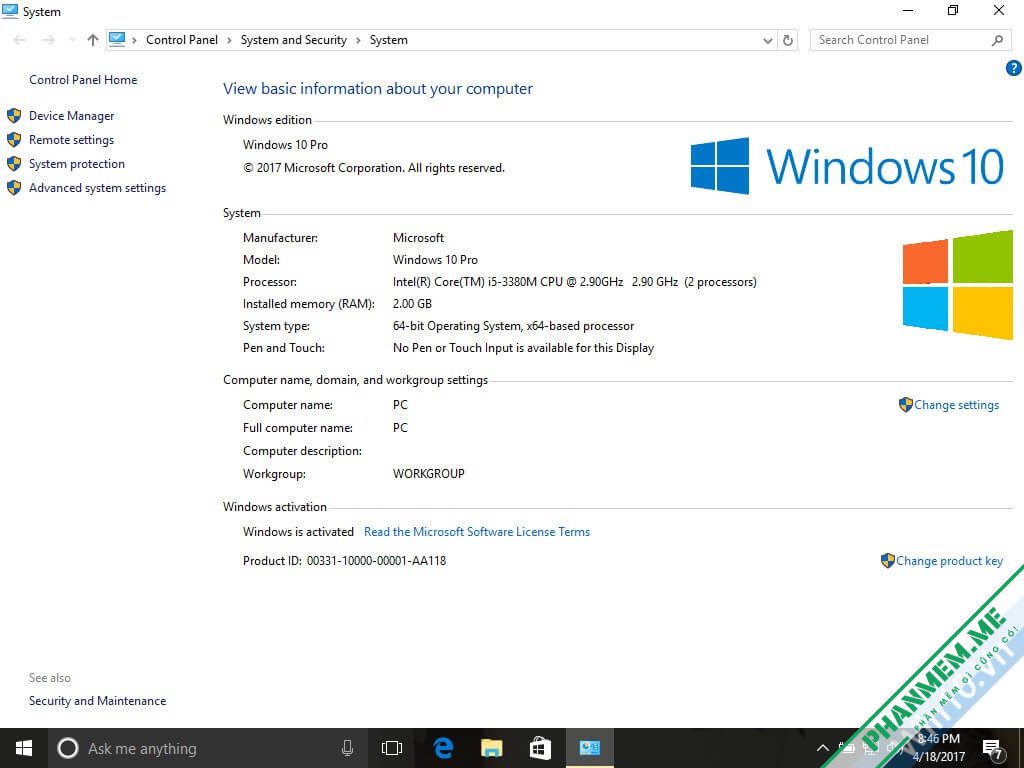
Task: Click the Cortana circle icon
Action: coord(68,748)
